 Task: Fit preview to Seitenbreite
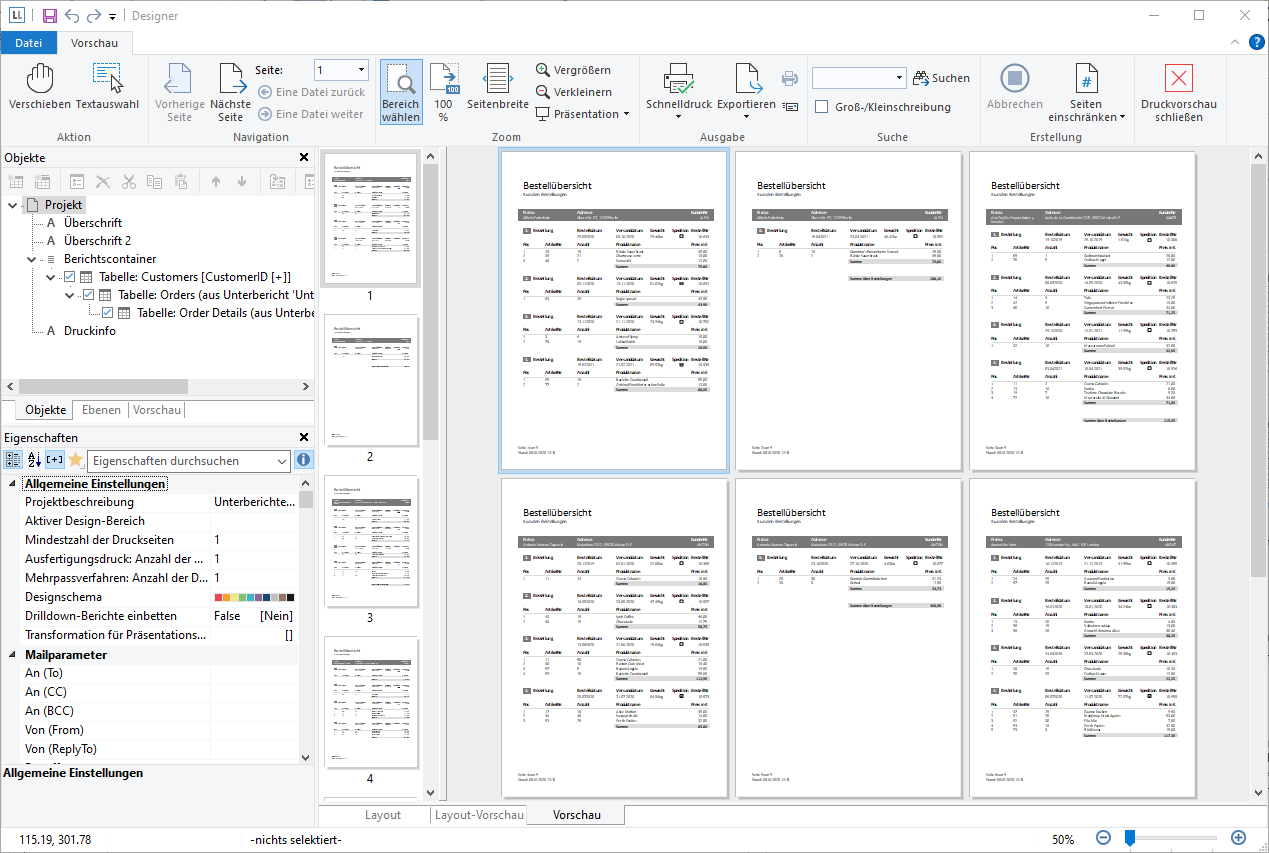pyautogui.click(x=497, y=86)
